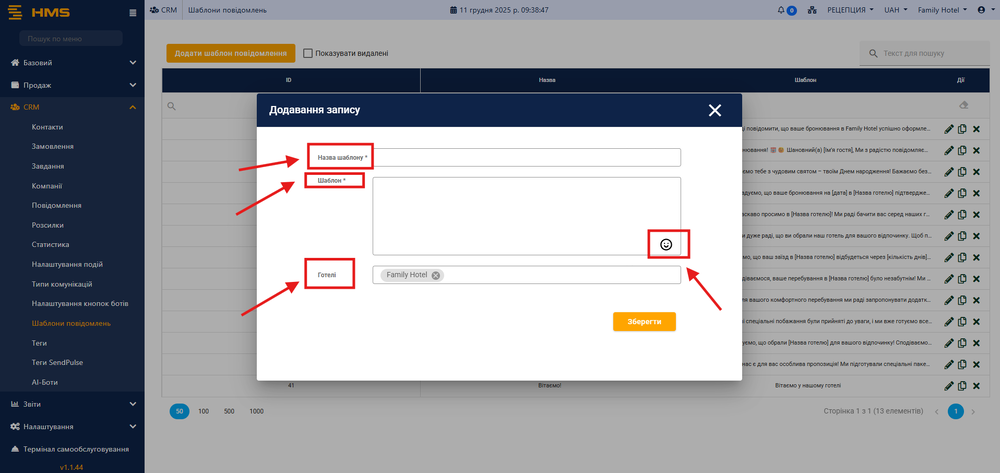Toggle the Показувати видалені checkbox
Screen dimensions: 1000x473
pyautogui.click(x=308, y=53)
